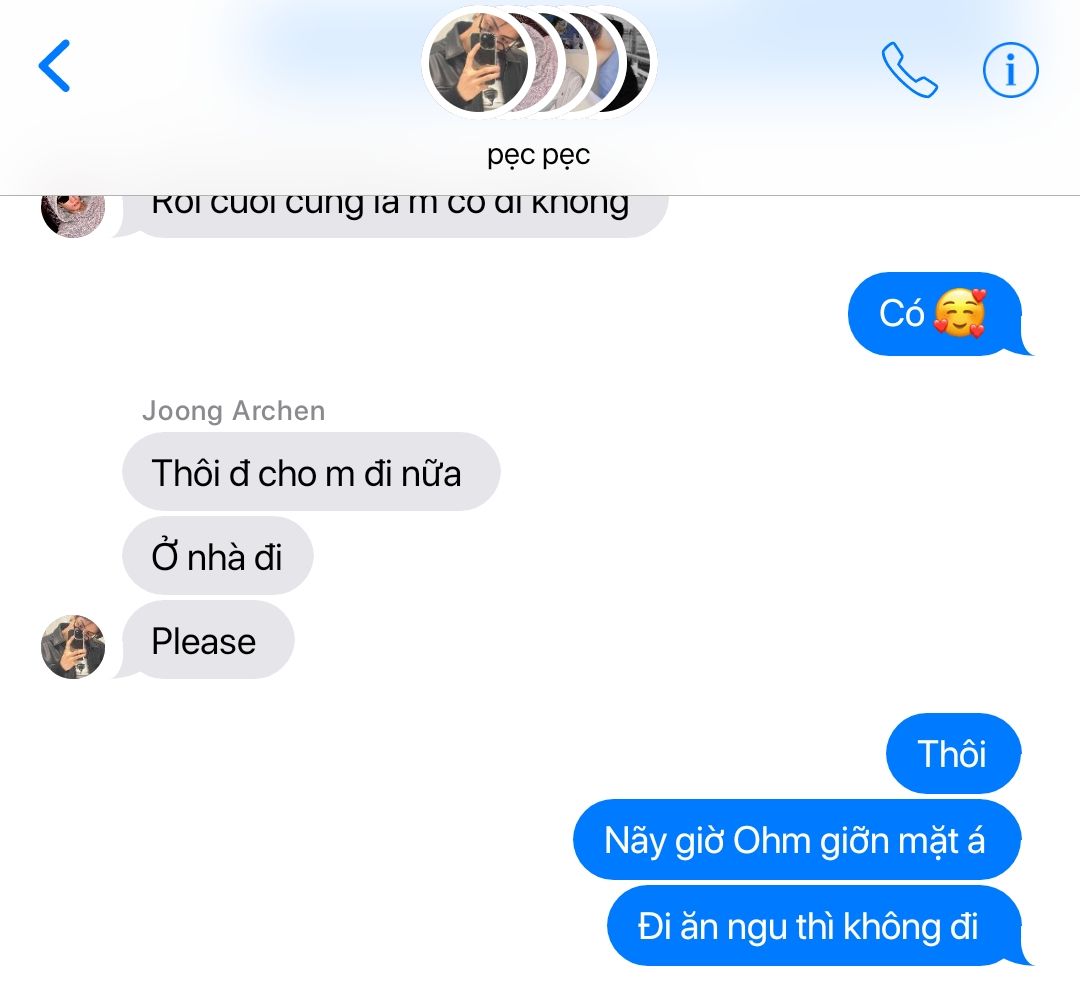The width and height of the screenshot is (1080, 997).
Task: Start a voice call with phone icon
Action: (908, 70)
